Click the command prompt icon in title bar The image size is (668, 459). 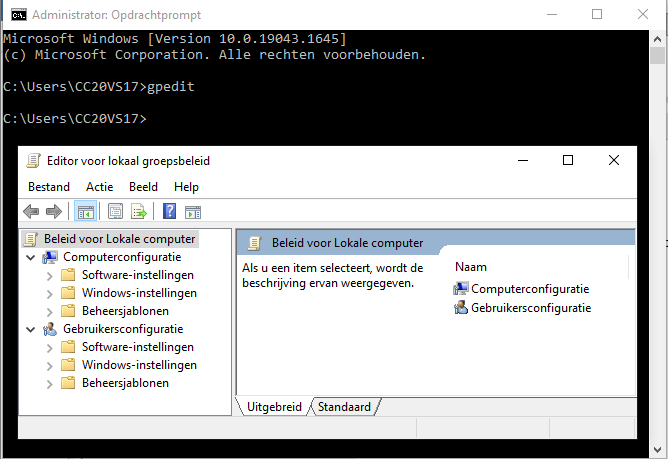tap(19, 15)
